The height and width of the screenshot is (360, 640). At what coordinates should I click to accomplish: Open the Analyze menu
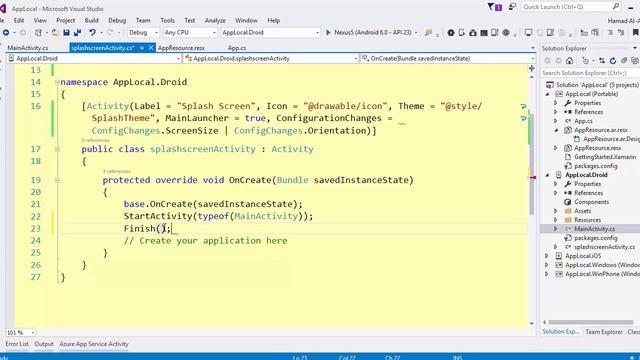215,20
